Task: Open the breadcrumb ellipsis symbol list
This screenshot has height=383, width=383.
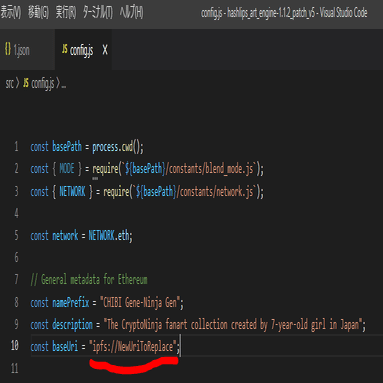Action: [64, 86]
